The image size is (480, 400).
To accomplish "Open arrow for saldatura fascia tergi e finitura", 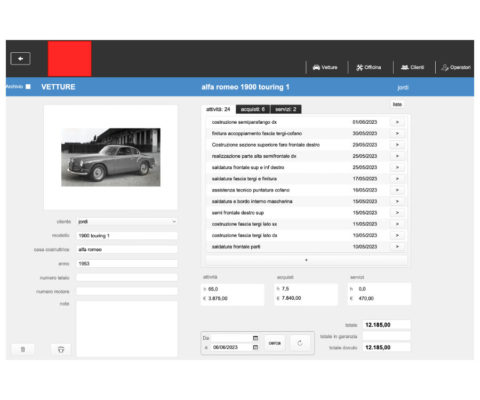I will (397, 179).
